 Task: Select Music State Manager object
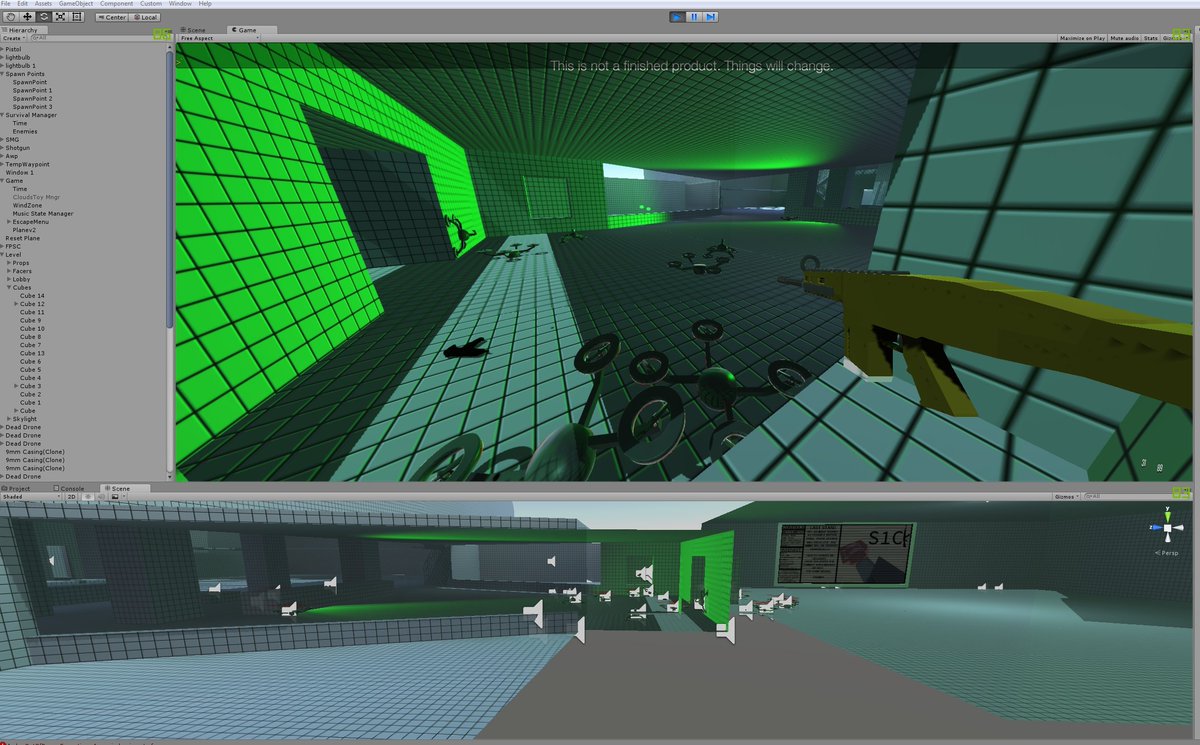(43, 213)
